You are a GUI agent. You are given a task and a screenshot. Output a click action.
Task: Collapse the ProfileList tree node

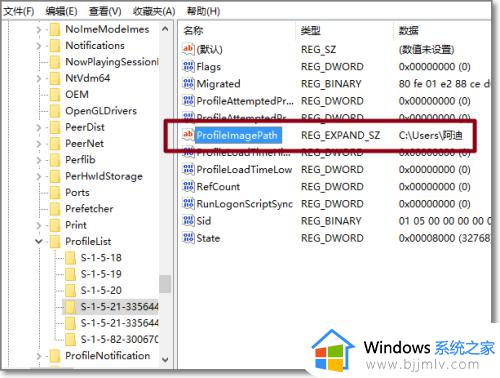[39, 241]
